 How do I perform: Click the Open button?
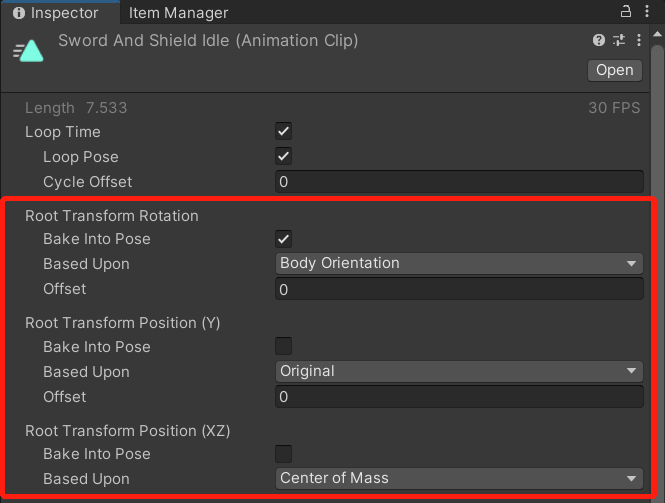click(x=615, y=70)
